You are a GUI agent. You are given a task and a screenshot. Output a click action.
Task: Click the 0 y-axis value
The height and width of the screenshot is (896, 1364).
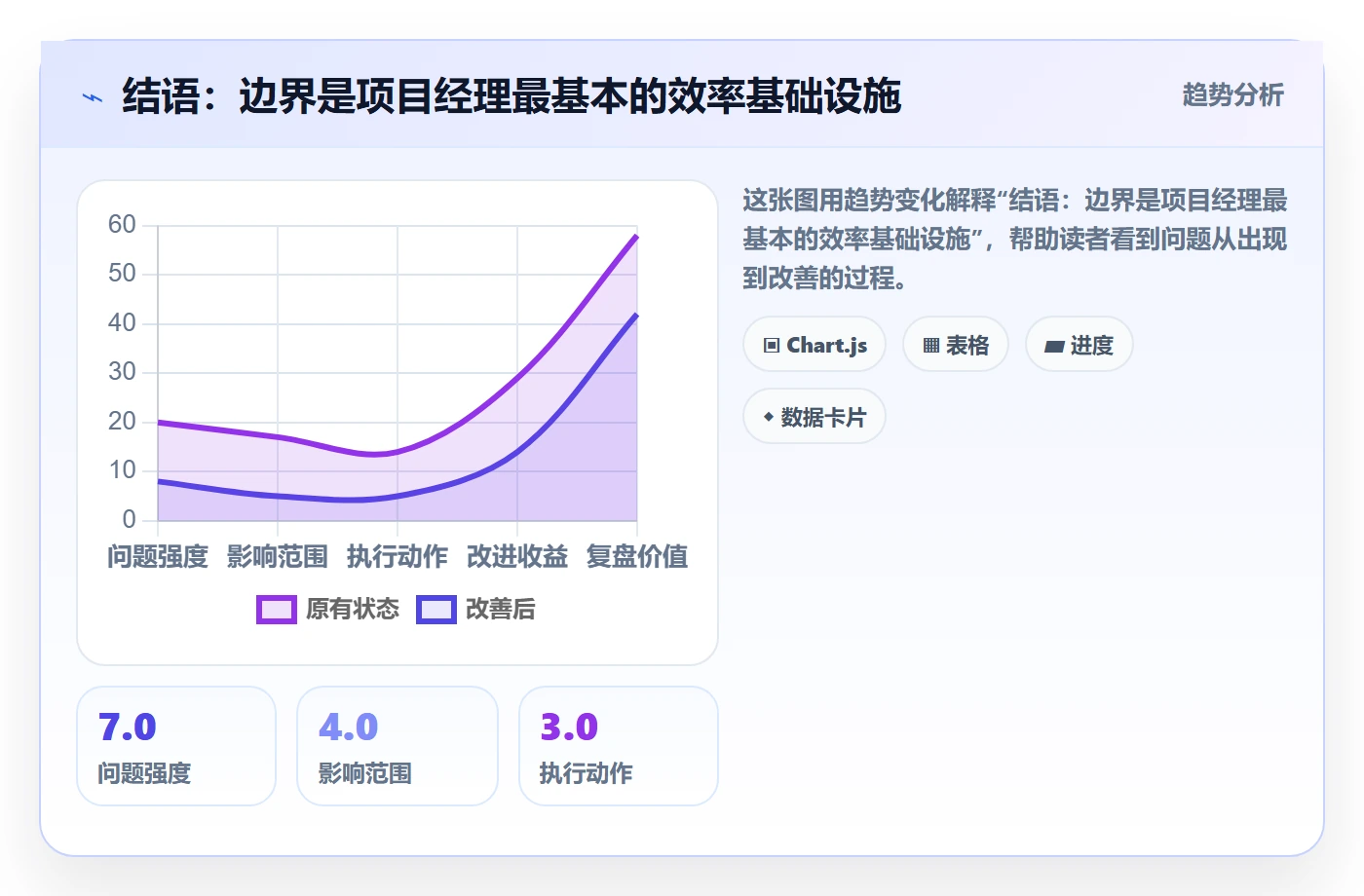(129, 519)
